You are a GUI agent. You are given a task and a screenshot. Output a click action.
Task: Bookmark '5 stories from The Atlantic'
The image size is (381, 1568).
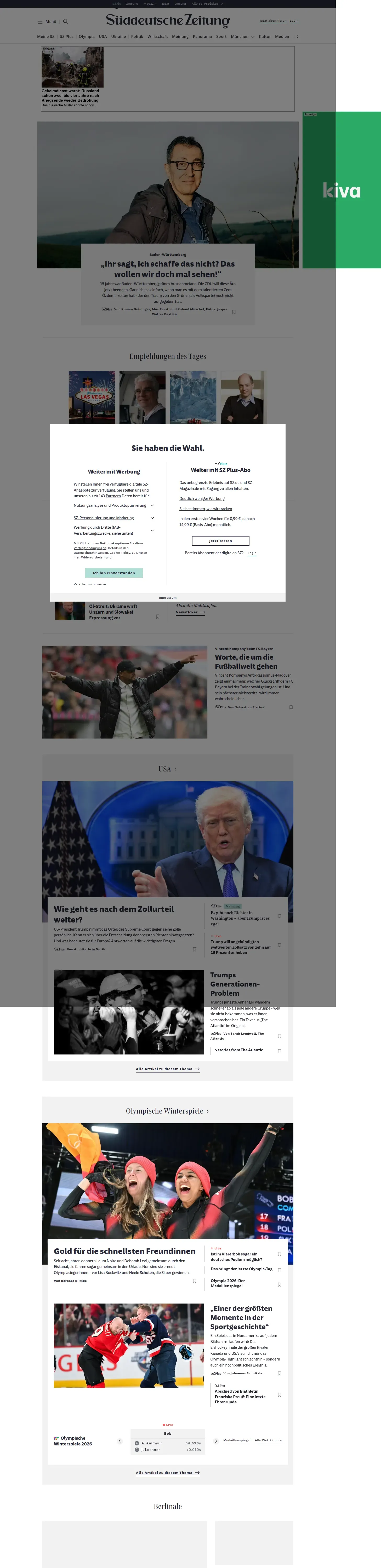279,1051
